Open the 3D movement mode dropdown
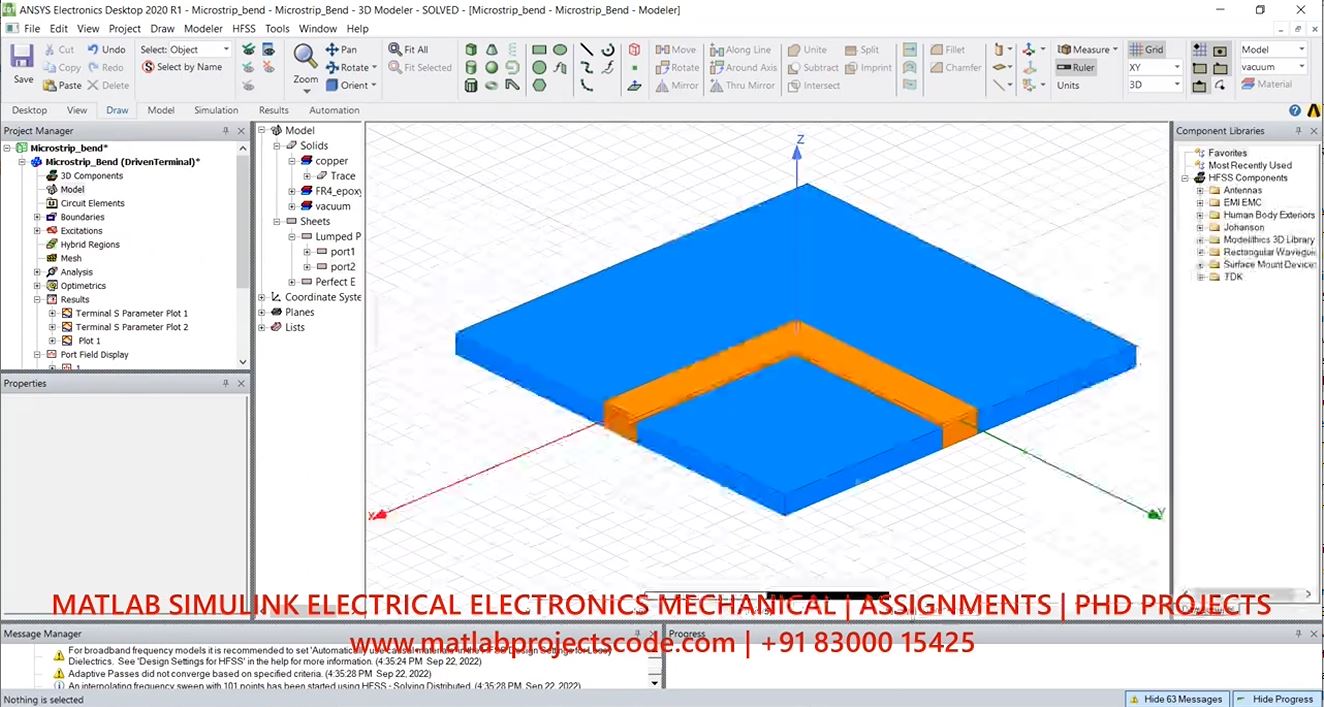Screen dimensions: 1324x707 click(1176, 85)
